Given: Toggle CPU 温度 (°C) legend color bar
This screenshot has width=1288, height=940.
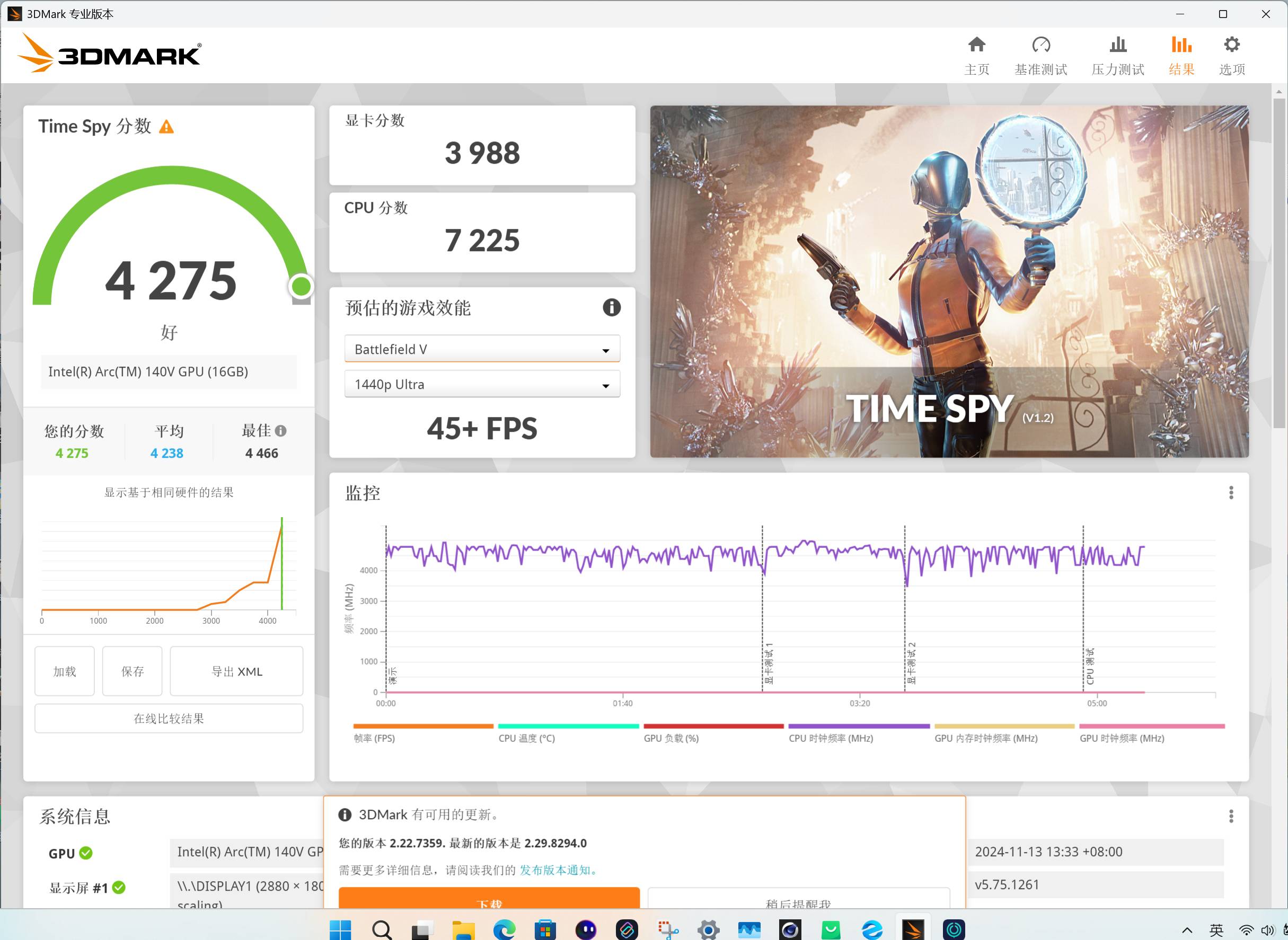Looking at the screenshot, I should point(569,726).
